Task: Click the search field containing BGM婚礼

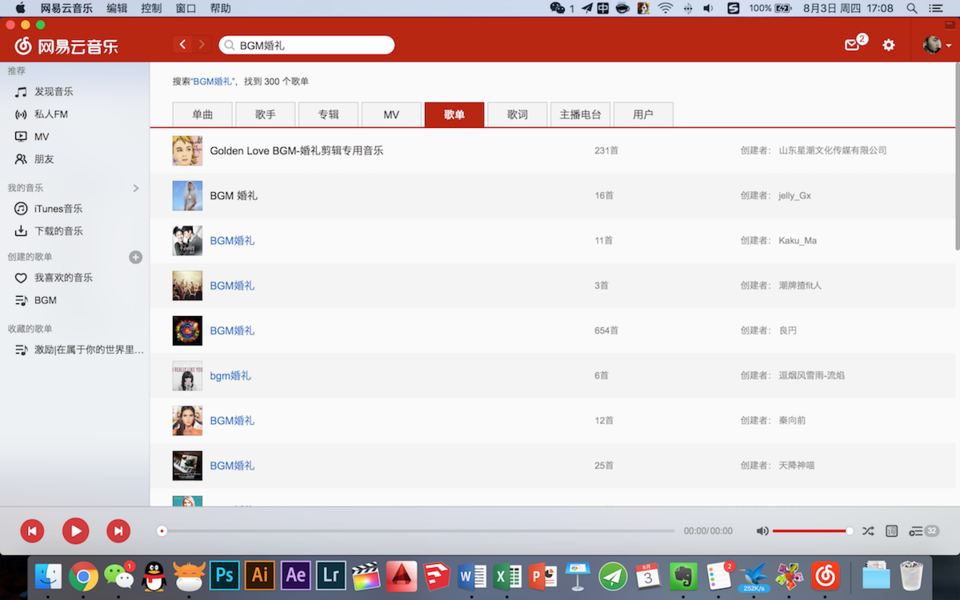Action: point(310,45)
